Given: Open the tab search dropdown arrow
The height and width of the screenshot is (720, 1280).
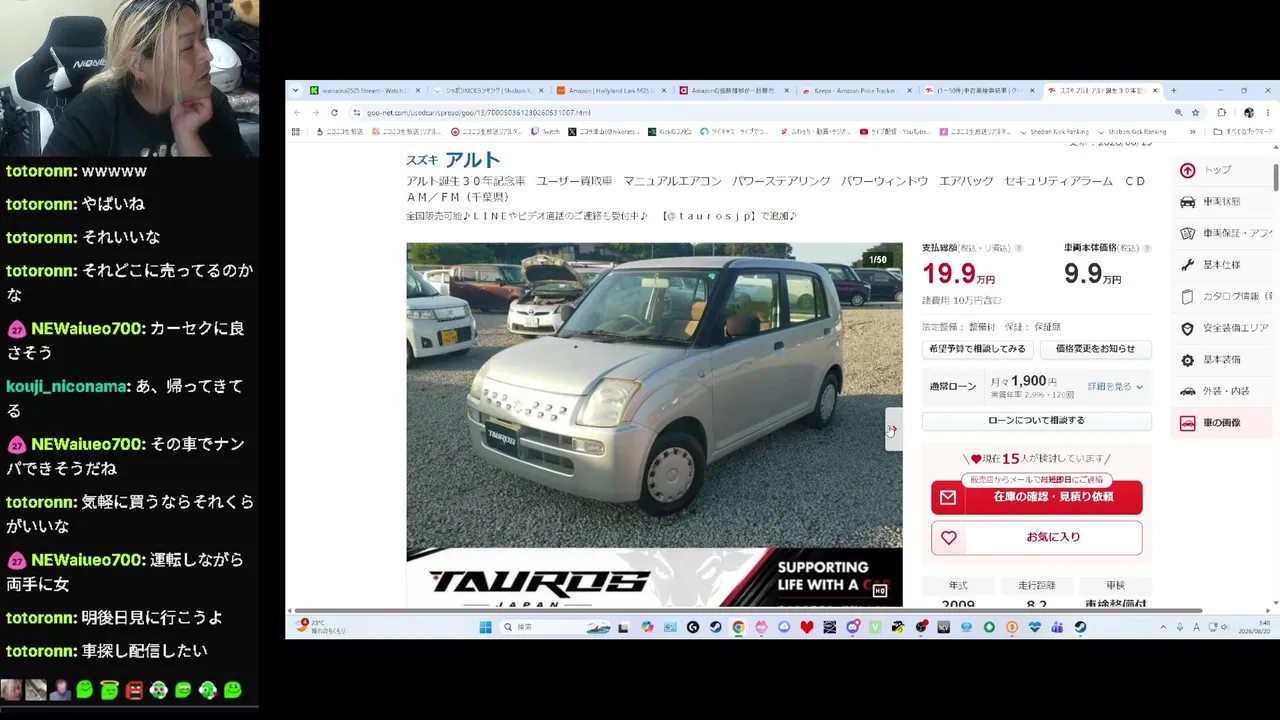Looking at the screenshot, I should pos(295,90).
